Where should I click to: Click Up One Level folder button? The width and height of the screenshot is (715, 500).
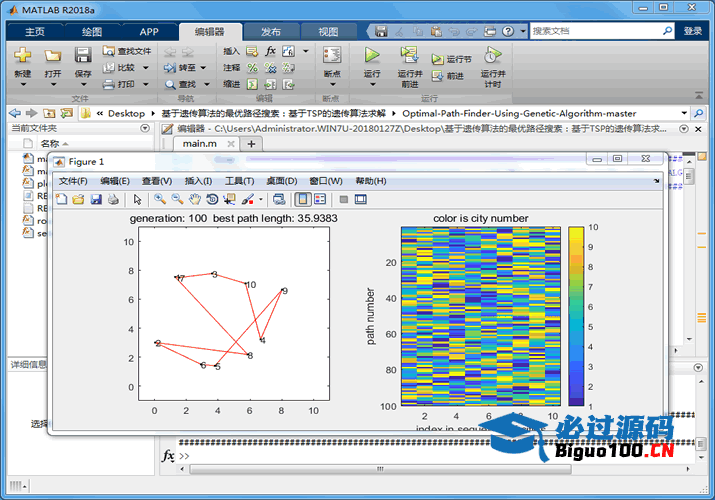click(49, 113)
